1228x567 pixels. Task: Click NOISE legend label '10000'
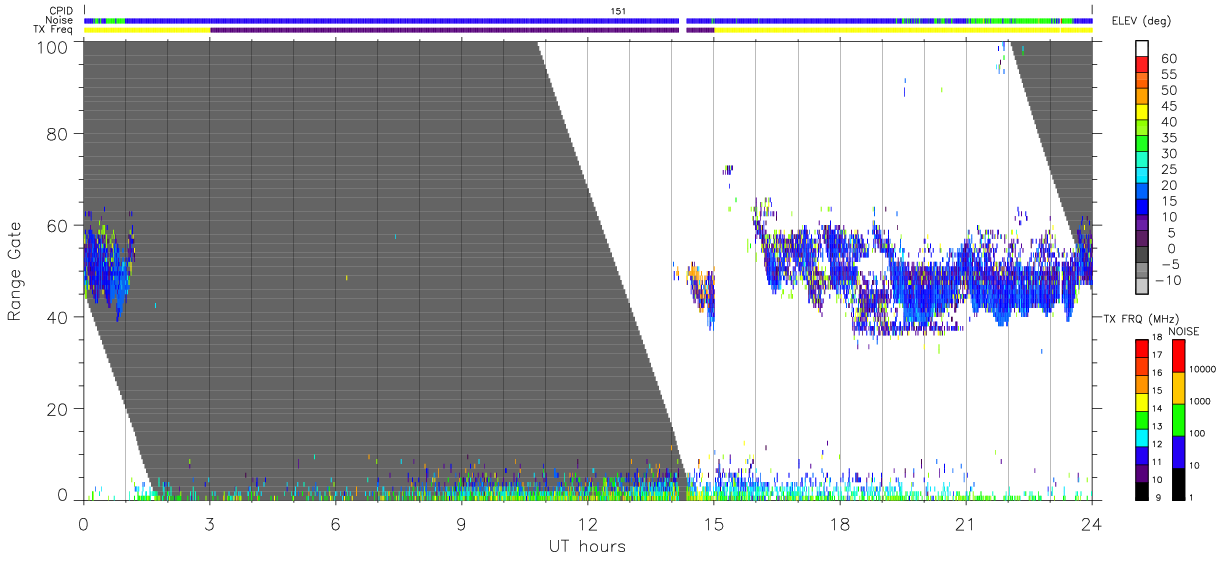(1204, 369)
